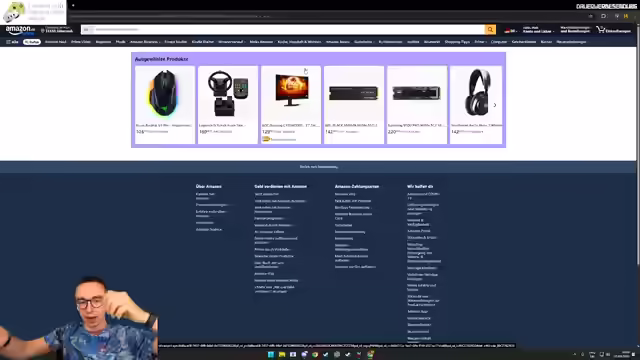Expand the Gutscheine nav dropdown
This screenshot has width=640, height=360.
(364, 42)
